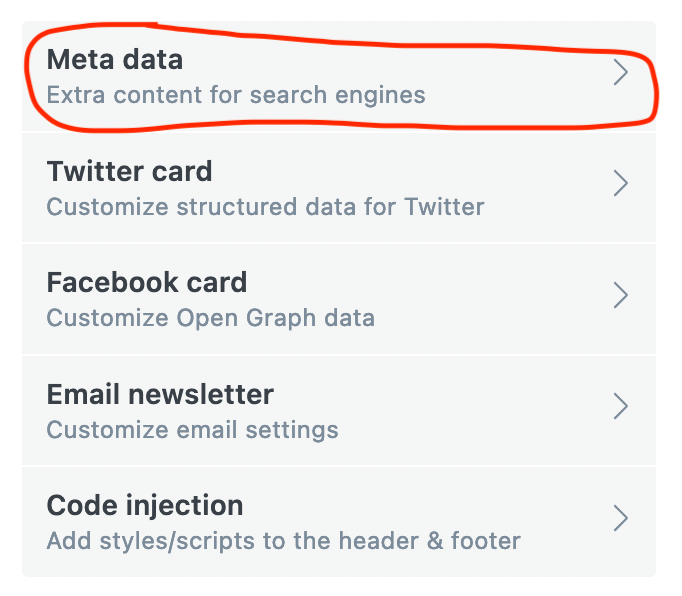Expand Twitter card using its right chevron
This screenshot has height=596, width=682.
point(621,184)
